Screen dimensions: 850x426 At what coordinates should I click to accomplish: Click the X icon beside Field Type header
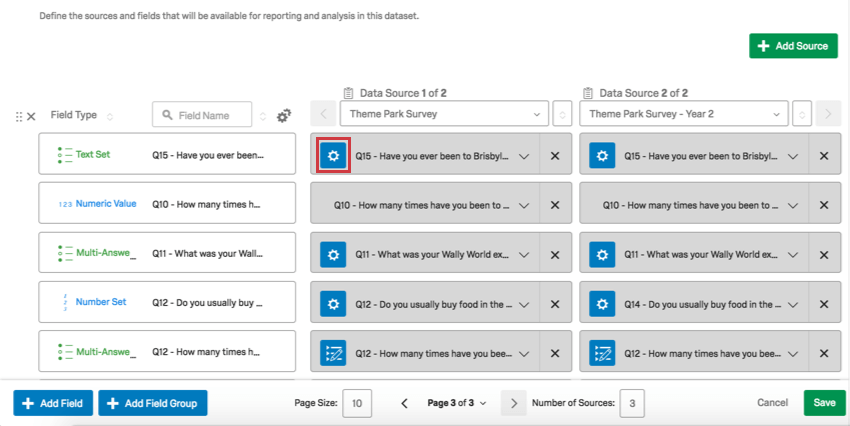[x=31, y=116]
